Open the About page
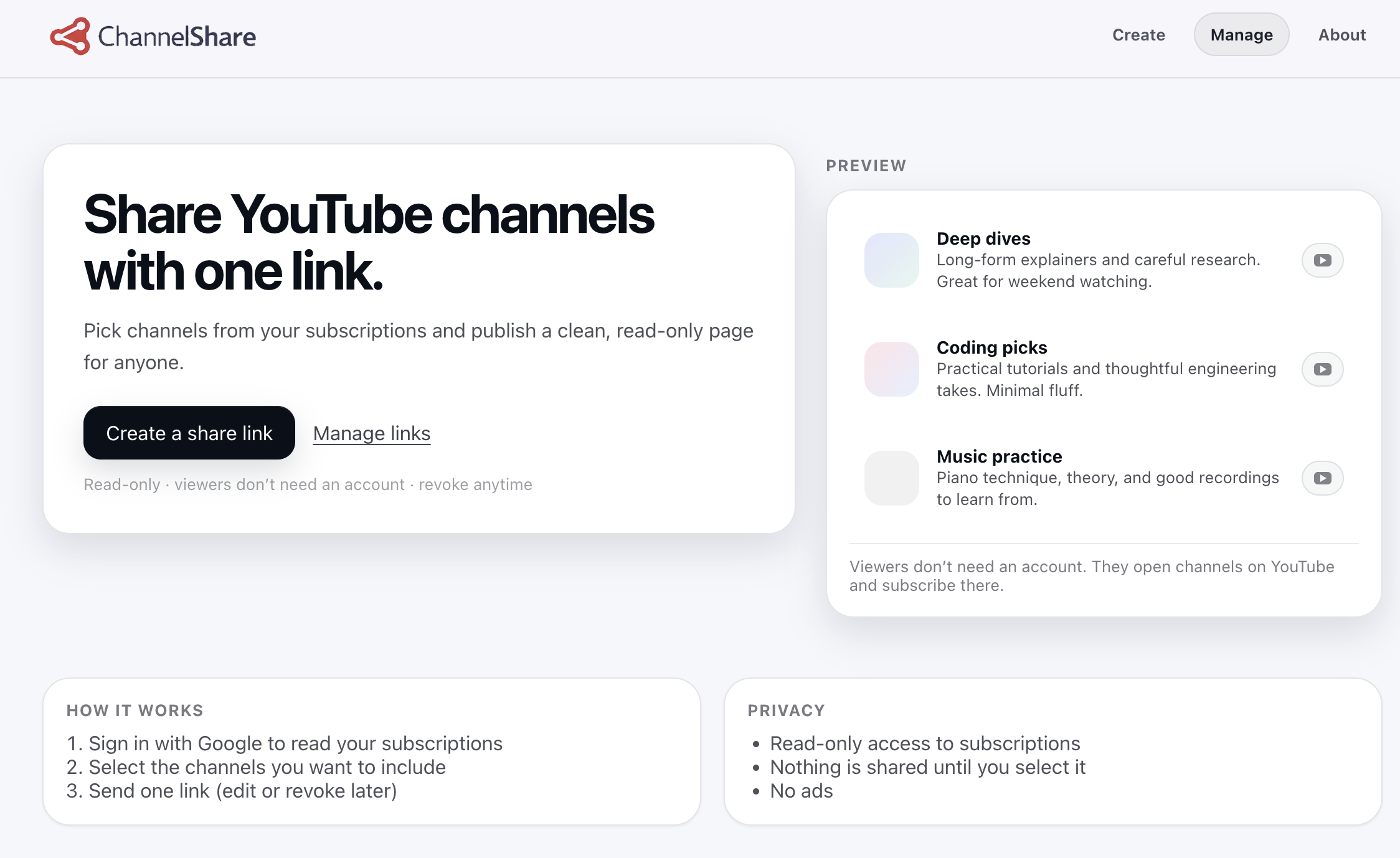The height and width of the screenshot is (858, 1400). pyautogui.click(x=1341, y=35)
